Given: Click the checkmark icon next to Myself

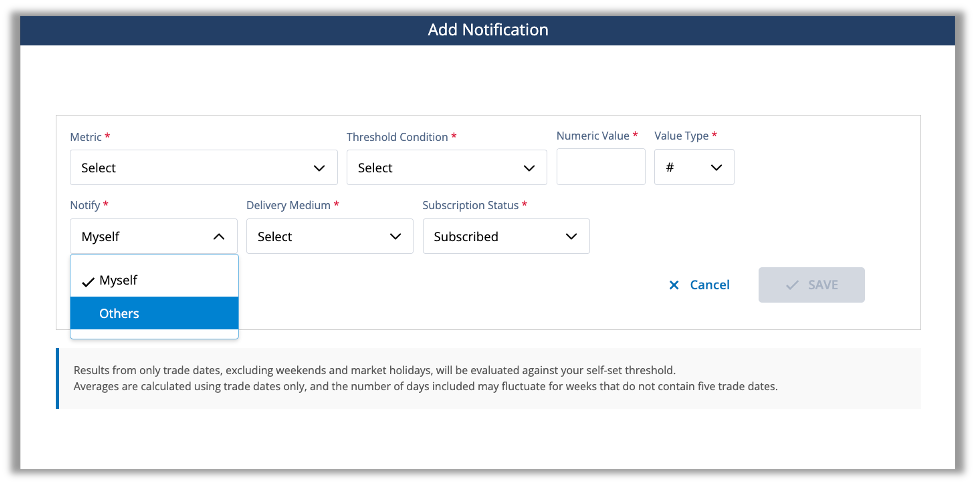Looking at the screenshot, I should click(x=88, y=281).
